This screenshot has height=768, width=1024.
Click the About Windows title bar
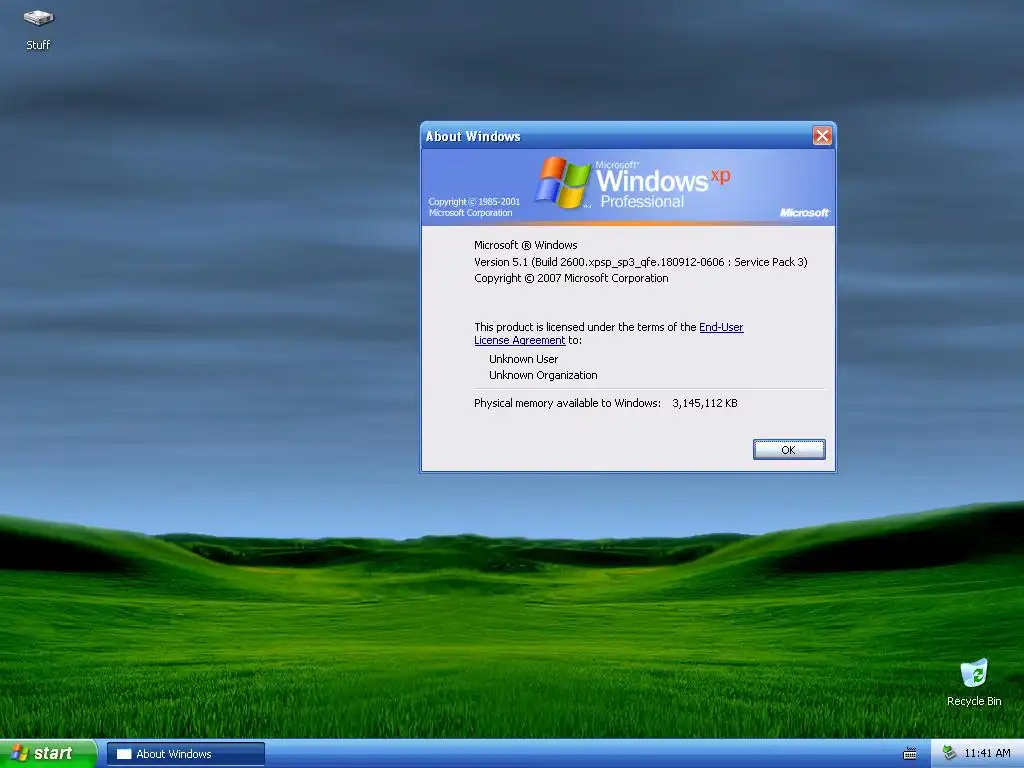616,136
